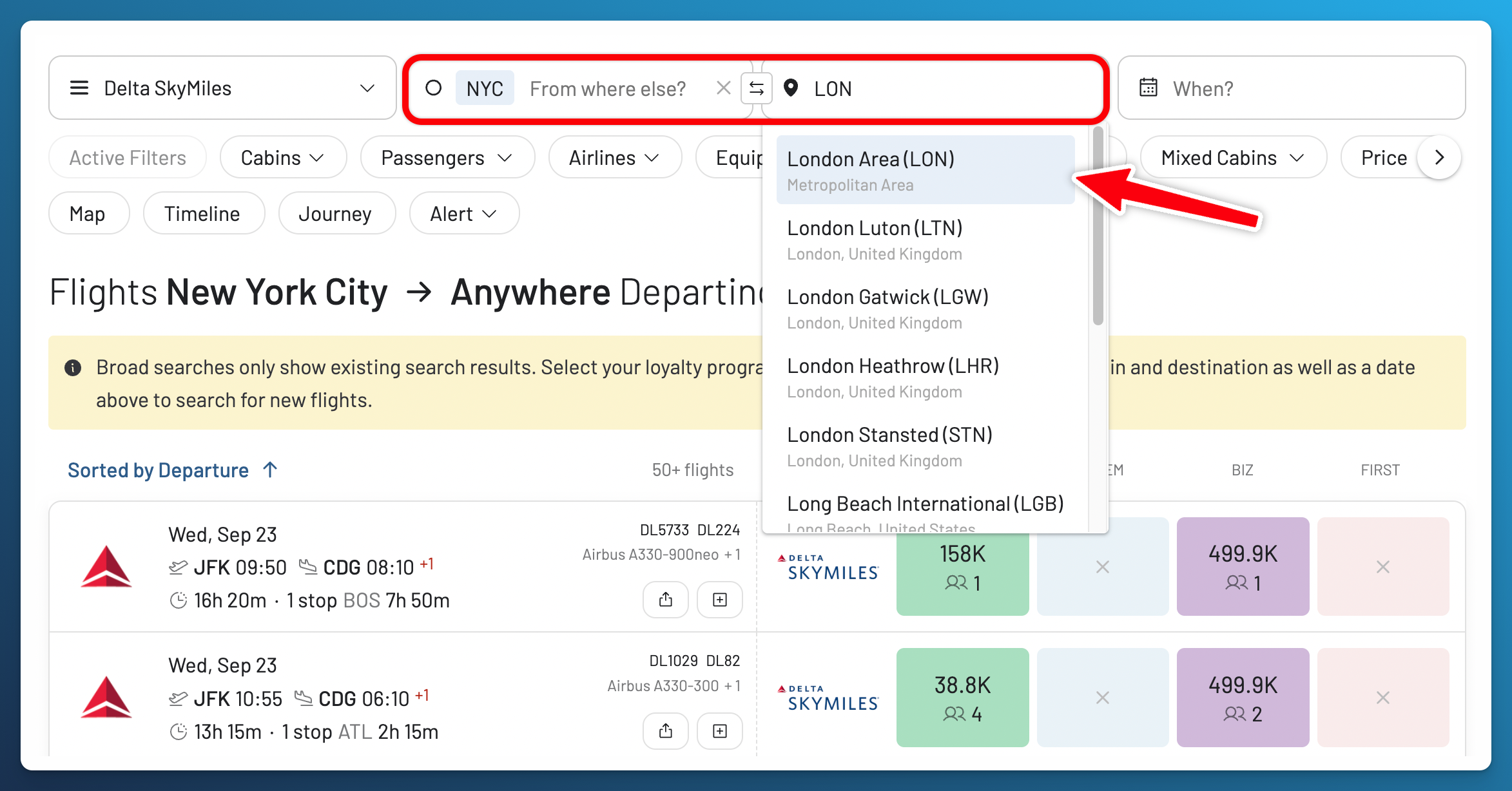Expand the Airlines filter
The height and width of the screenshot is (791, 1512).
pyautogui.click(x=615, y=157)
